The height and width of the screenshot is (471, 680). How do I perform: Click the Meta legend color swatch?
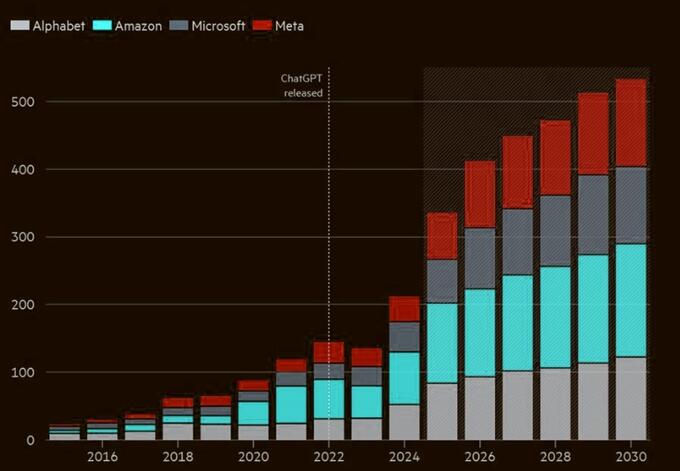pyautogui.click(x=263, y=25)
